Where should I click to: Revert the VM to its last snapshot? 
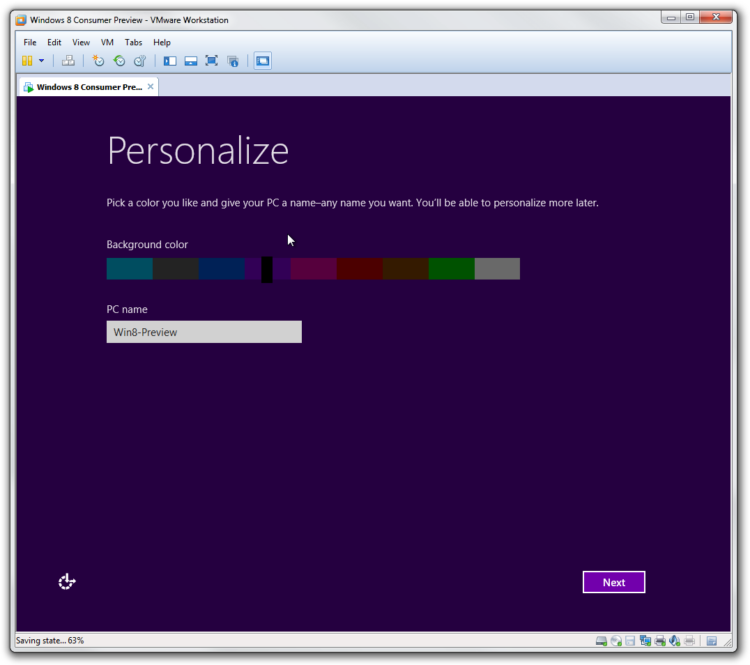[x=119, y=61]
